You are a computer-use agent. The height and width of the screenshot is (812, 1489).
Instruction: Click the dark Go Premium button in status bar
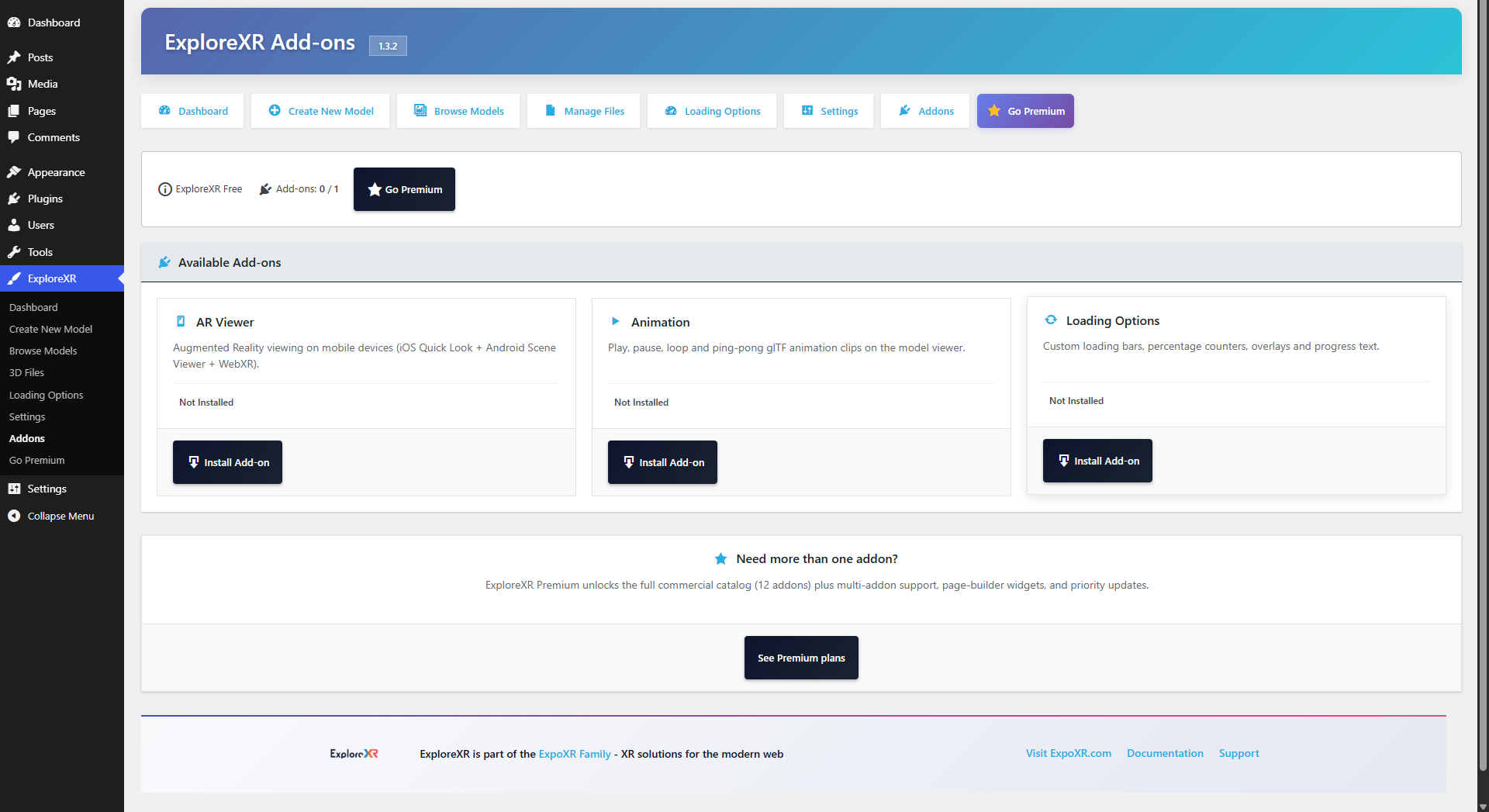tap(404, 189)
